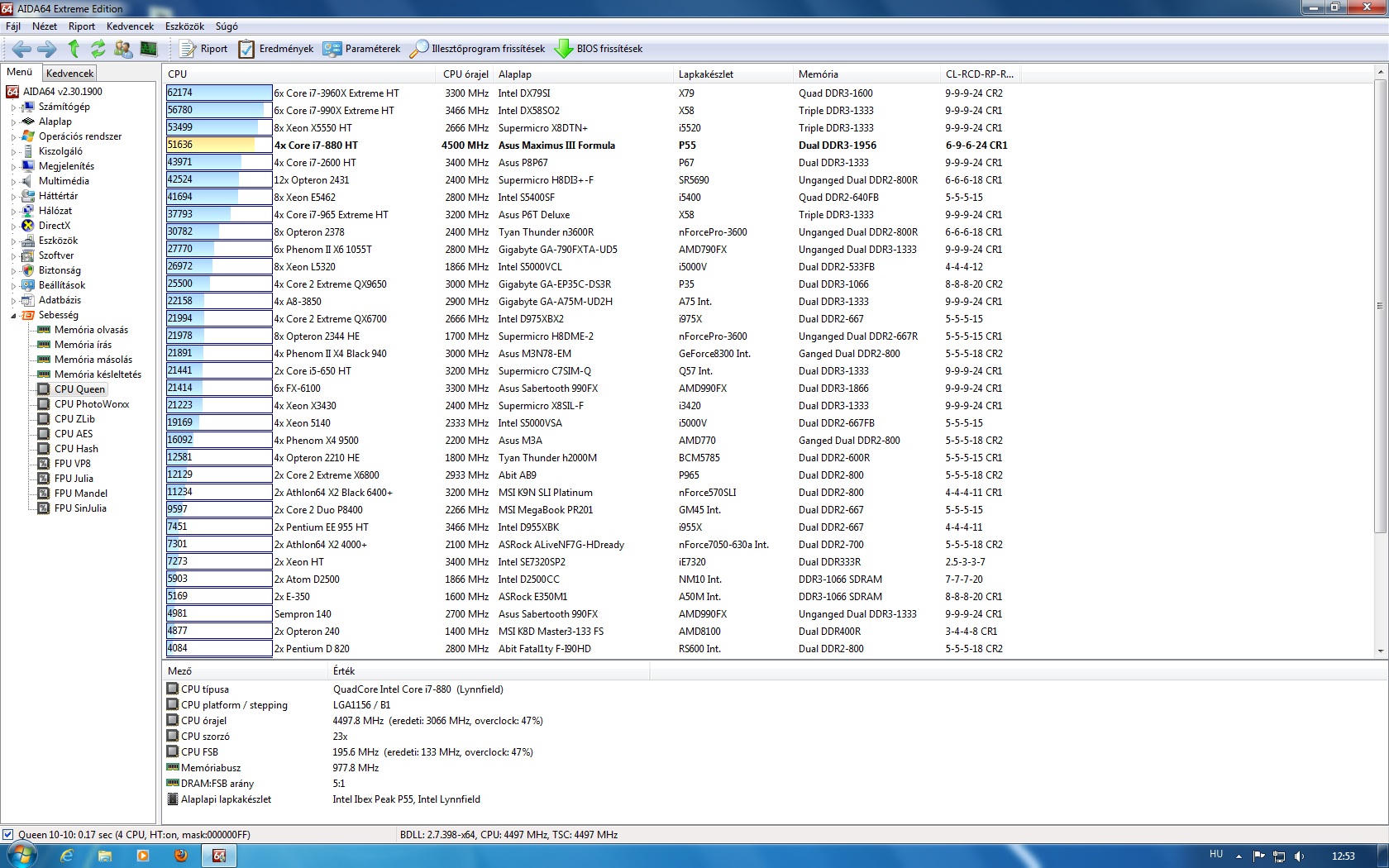Switch to the Menü tab
The width and height of the screenshot is (1389, 868).
[20, 72]
